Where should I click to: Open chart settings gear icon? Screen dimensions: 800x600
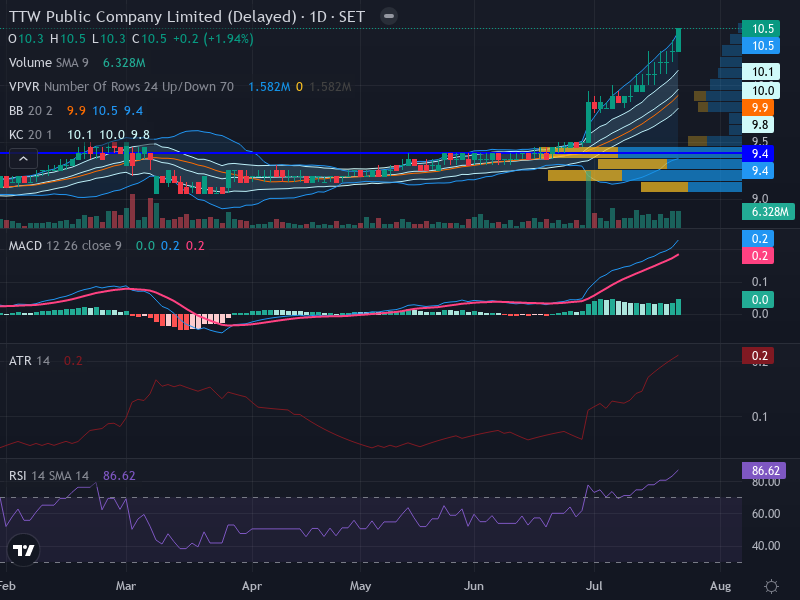pyautogui.click(x=771, y=586)
